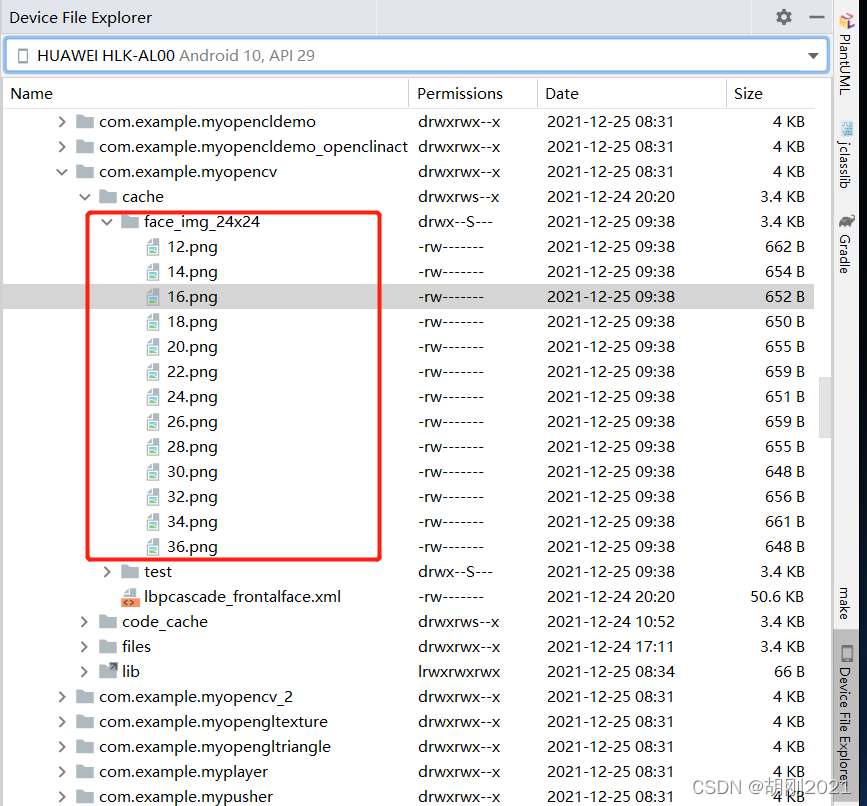Select the com.example.myopengltexture name

click(213, 722)
